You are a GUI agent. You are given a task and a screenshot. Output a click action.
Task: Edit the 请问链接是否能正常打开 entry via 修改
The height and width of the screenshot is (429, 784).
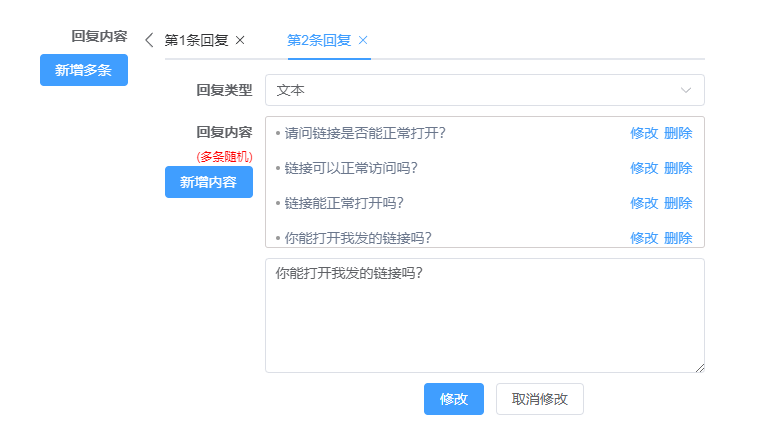(644, 133)
